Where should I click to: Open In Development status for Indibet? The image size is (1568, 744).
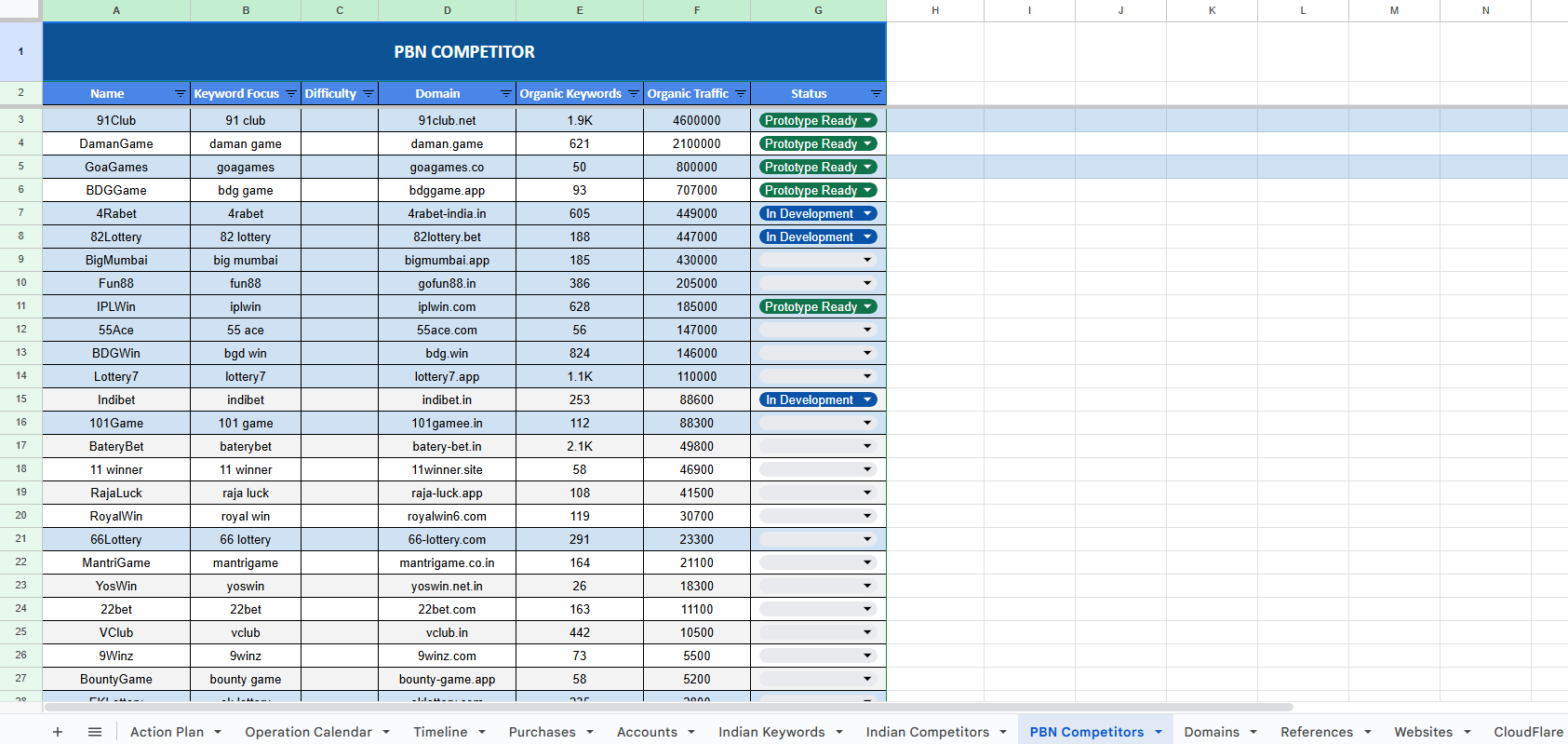[818, 399]
